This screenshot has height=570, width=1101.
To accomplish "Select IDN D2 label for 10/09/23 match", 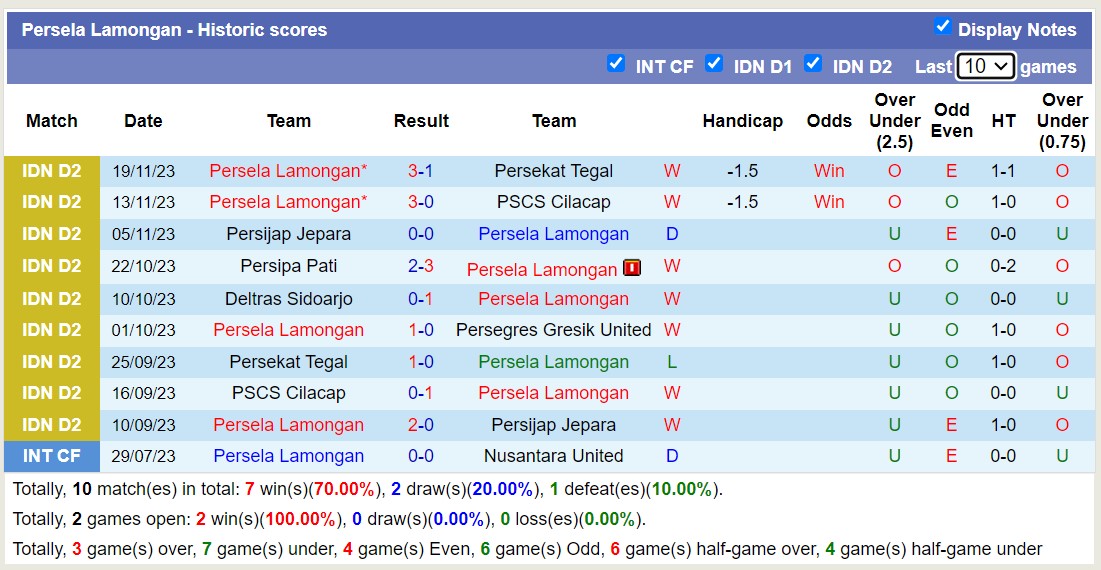I will (52, 425).
